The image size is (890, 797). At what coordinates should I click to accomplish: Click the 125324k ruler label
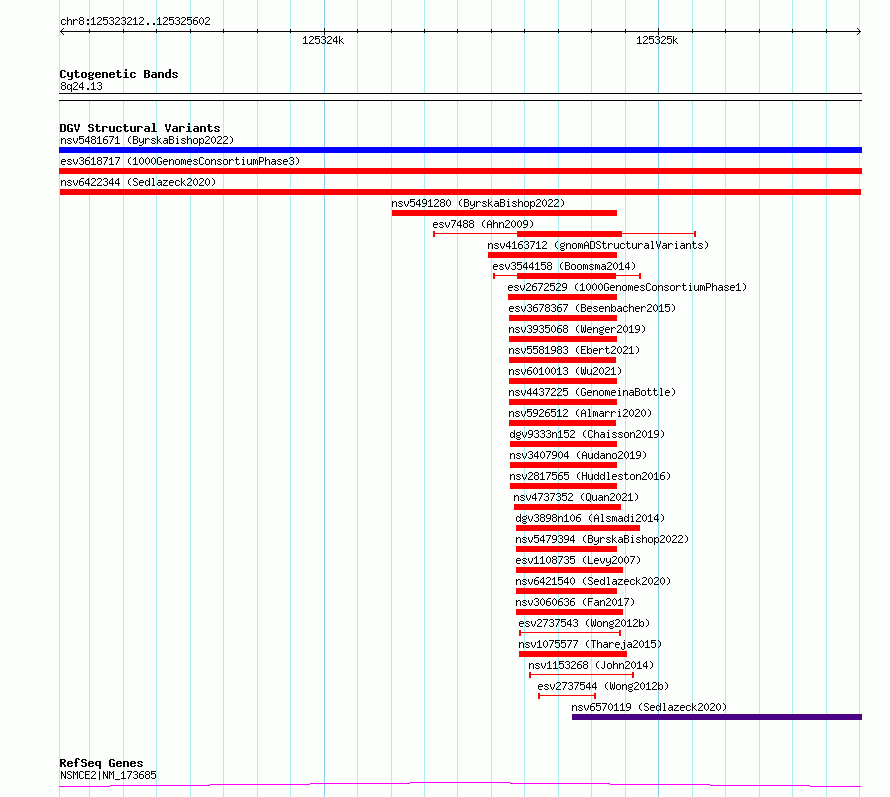point(323,40)
